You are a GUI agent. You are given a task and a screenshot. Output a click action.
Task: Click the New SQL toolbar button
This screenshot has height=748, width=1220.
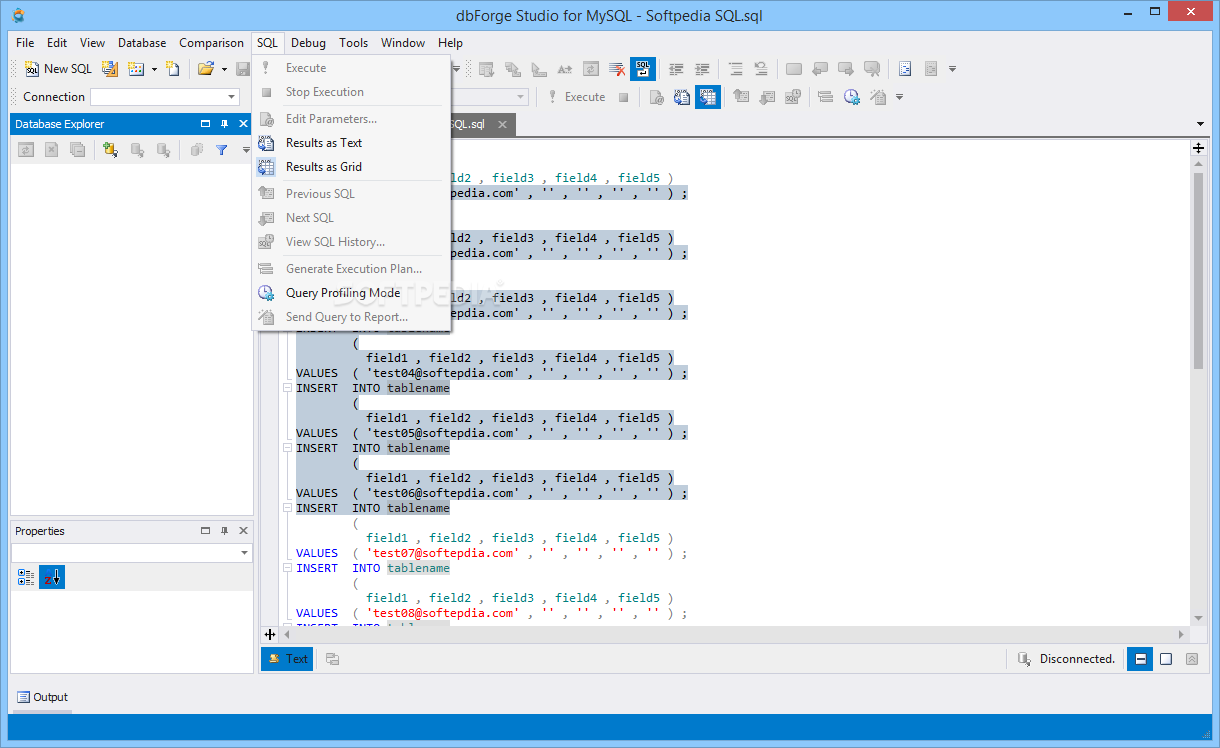(57, 69)
